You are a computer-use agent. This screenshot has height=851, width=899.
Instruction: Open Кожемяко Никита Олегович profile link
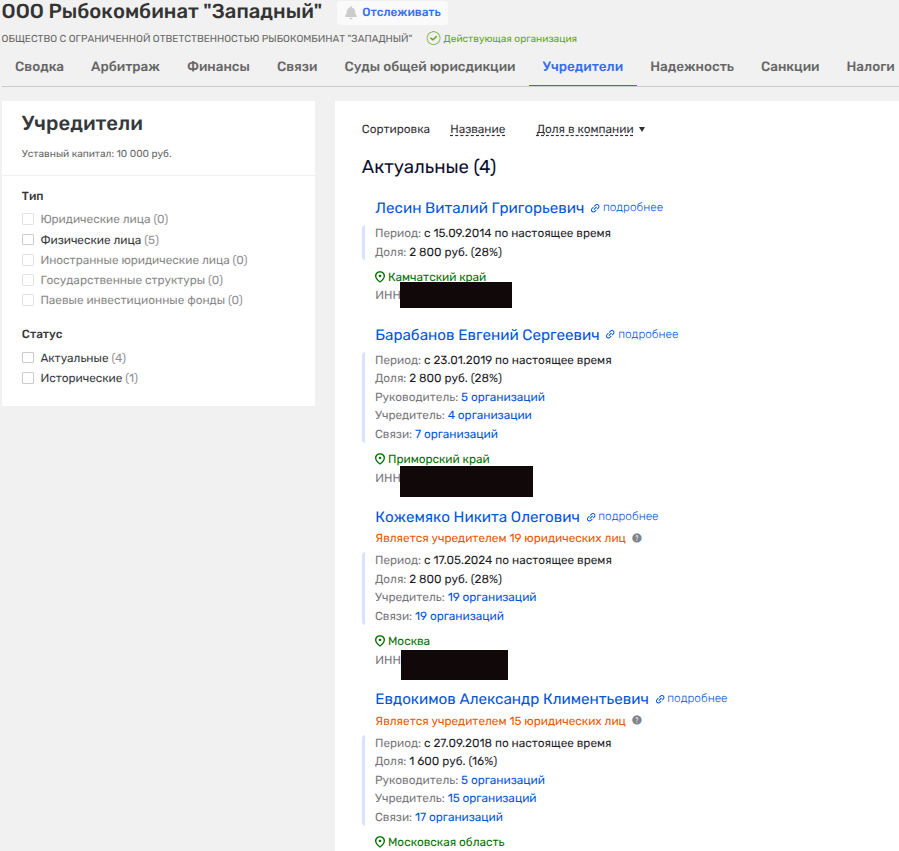tap(477, 517)
